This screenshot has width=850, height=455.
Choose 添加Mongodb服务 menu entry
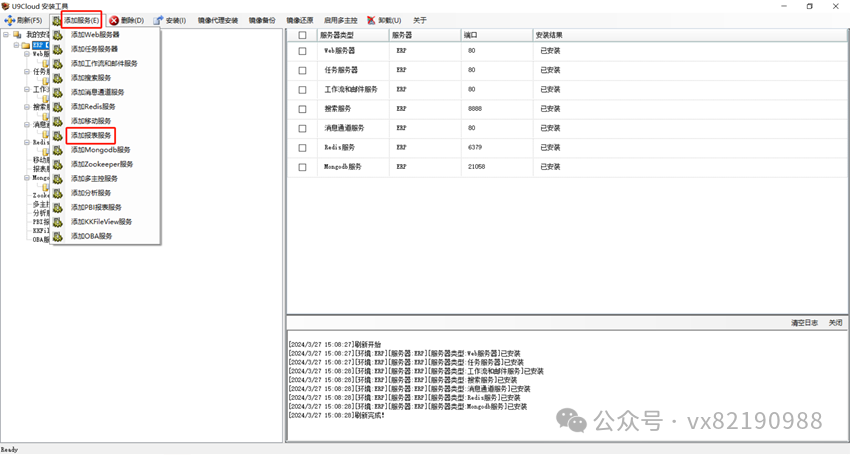(x=100, y=150)
